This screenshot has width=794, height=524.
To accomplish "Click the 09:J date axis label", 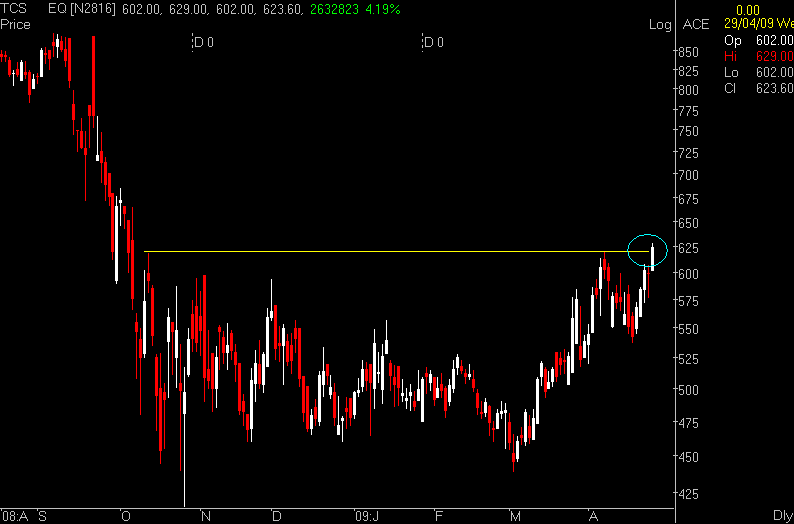I will click(367, 517).
